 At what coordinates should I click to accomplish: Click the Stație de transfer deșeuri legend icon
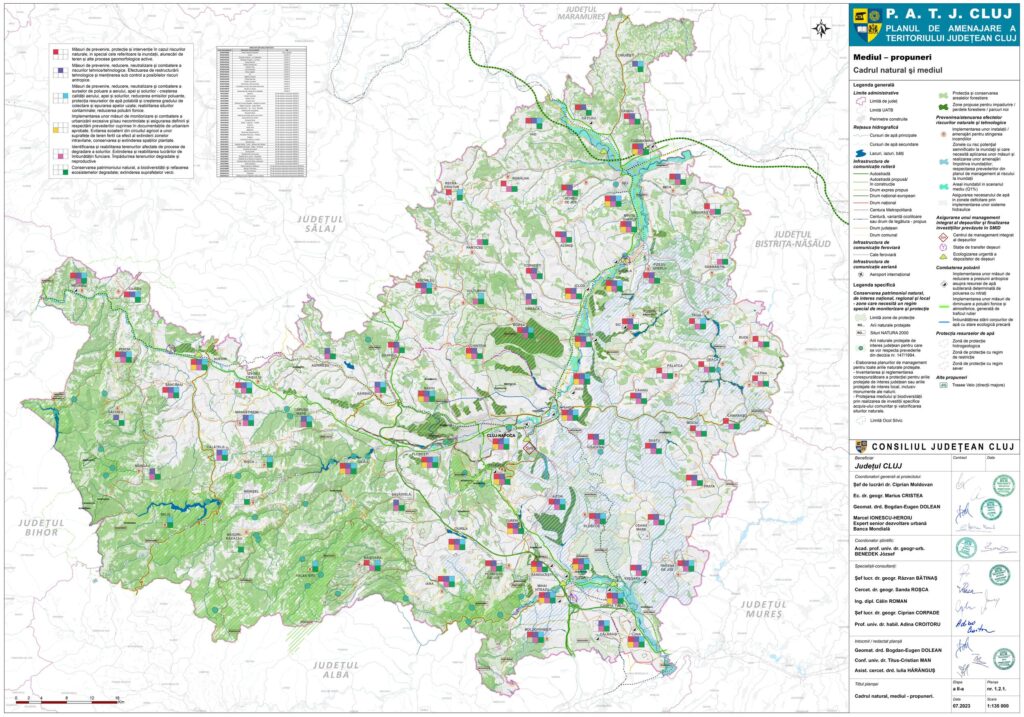[x=941, y=248]
